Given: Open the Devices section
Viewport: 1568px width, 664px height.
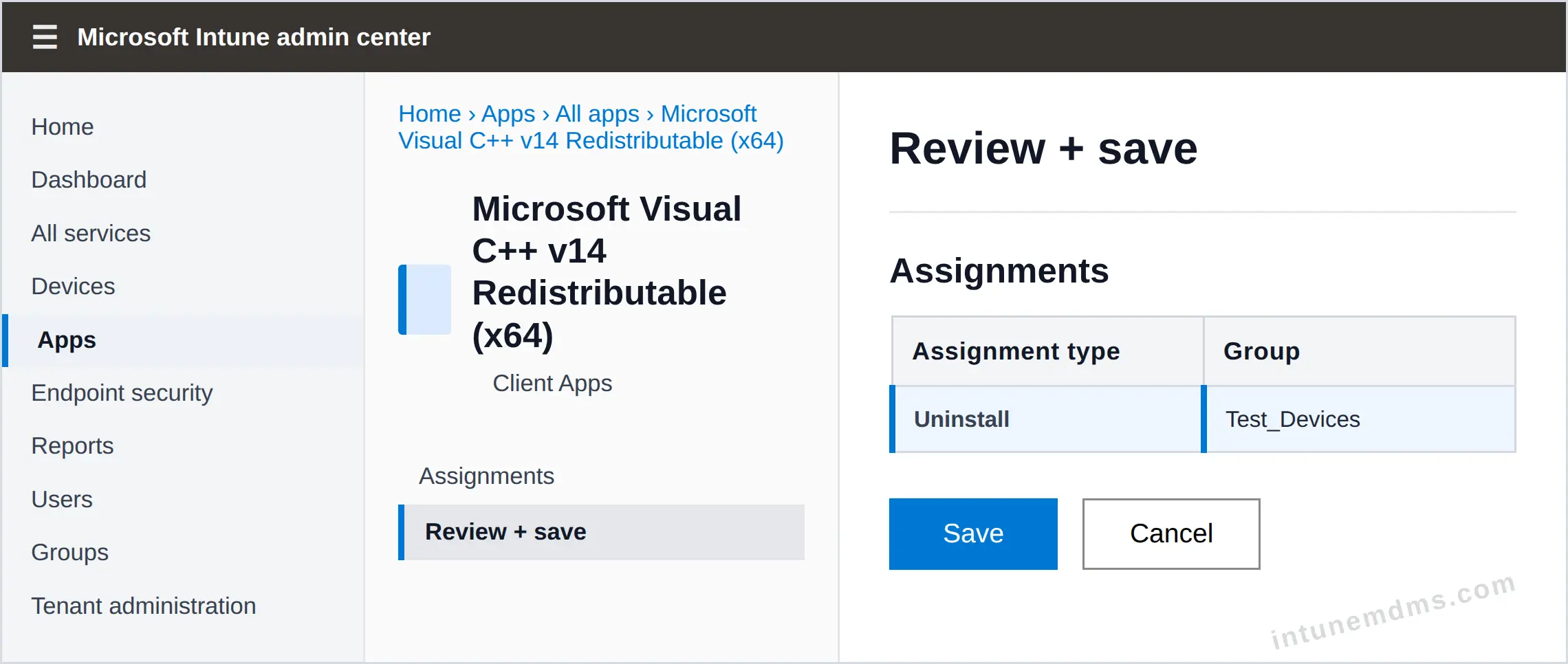Looking at the screenshot, I should [x=73, y=287].
